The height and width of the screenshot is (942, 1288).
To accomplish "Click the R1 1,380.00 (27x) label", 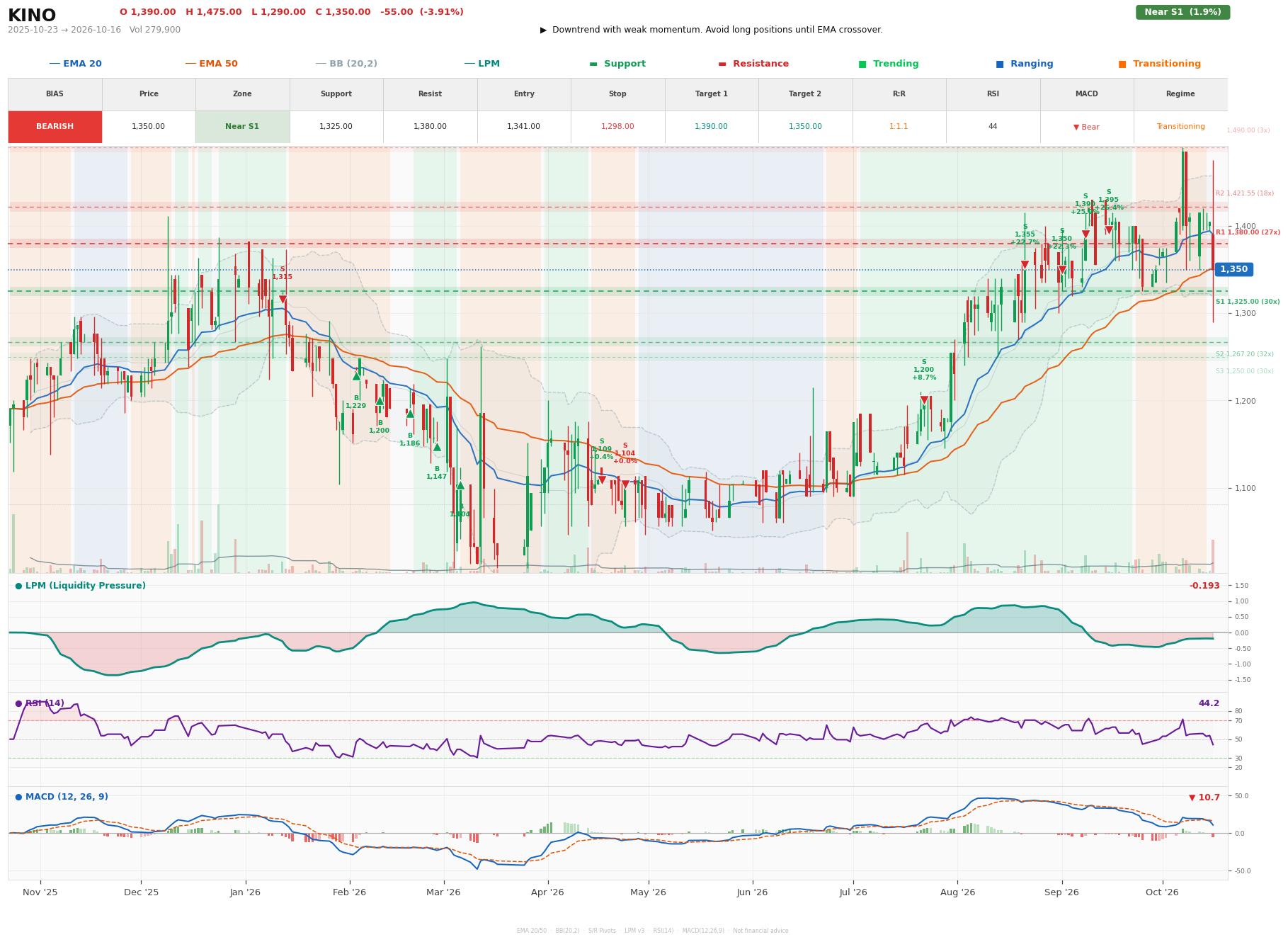I will click(x=1248, y=232).
